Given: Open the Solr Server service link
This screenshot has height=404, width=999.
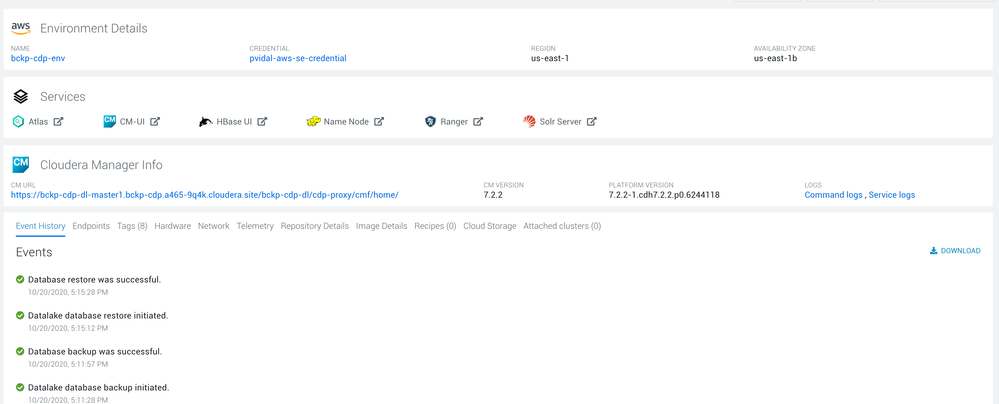Looking at the screenshot, I should [x=560, y=122].
